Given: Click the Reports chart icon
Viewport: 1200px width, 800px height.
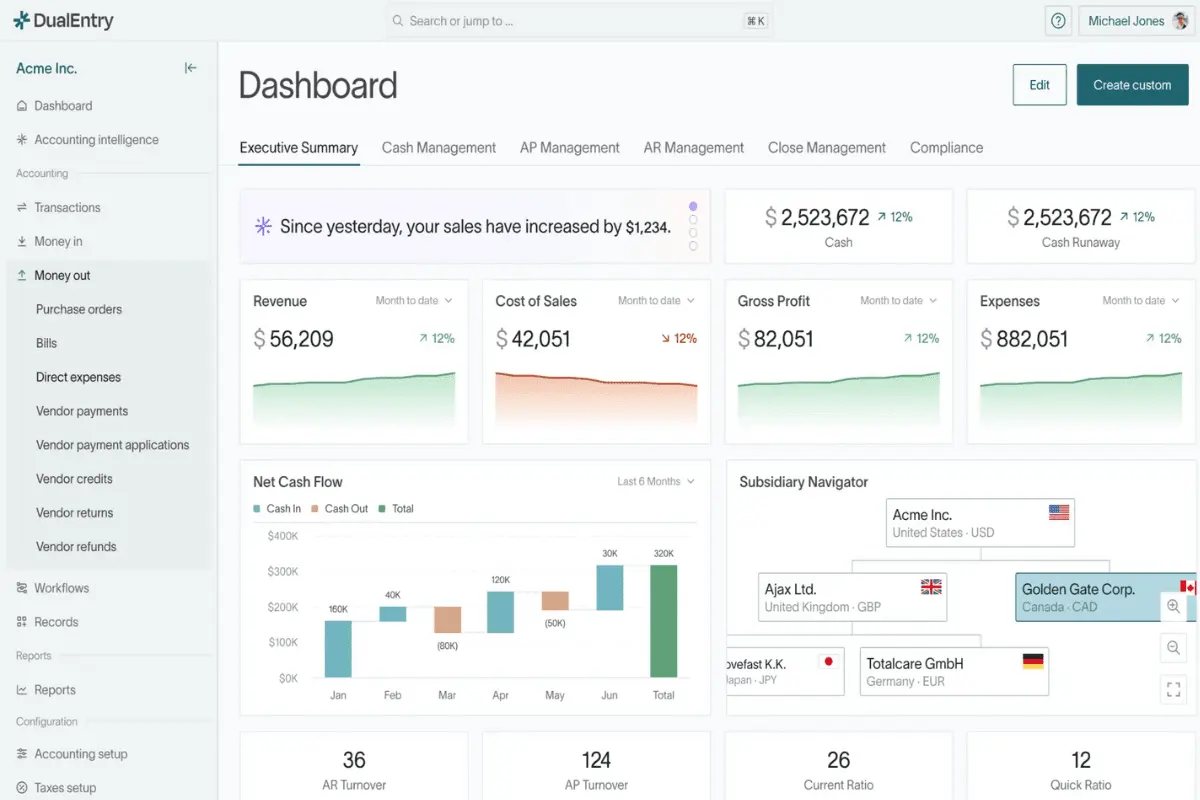Looking at the screenshot, I should point(22,690).
